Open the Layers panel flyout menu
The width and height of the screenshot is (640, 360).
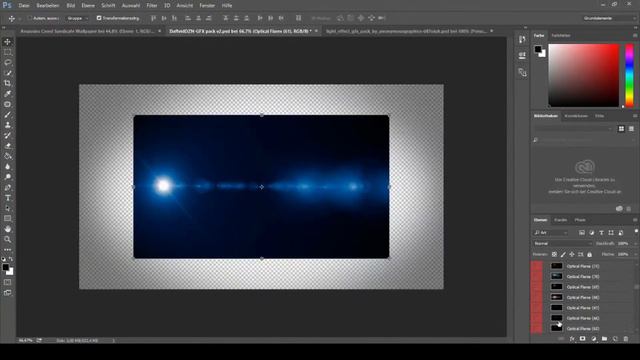[635, 220]
